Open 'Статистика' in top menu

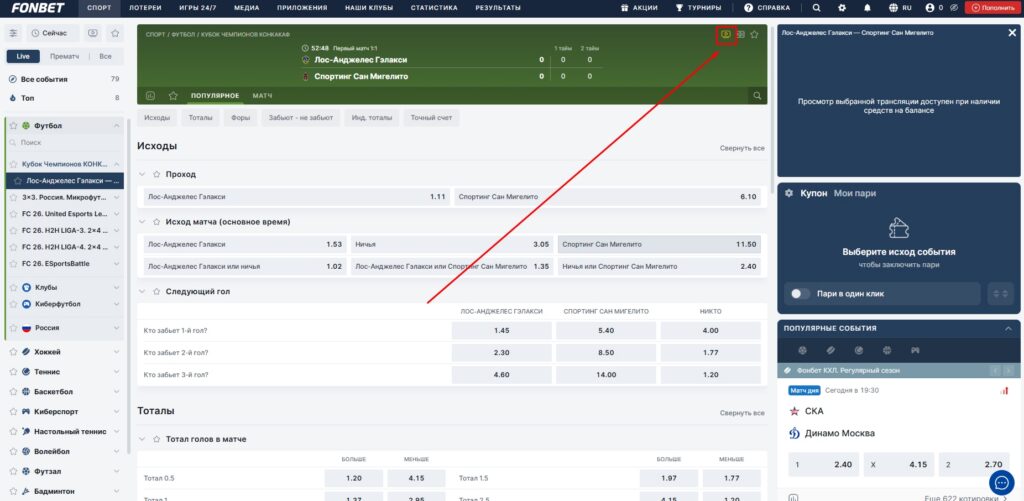click(433, 7)
